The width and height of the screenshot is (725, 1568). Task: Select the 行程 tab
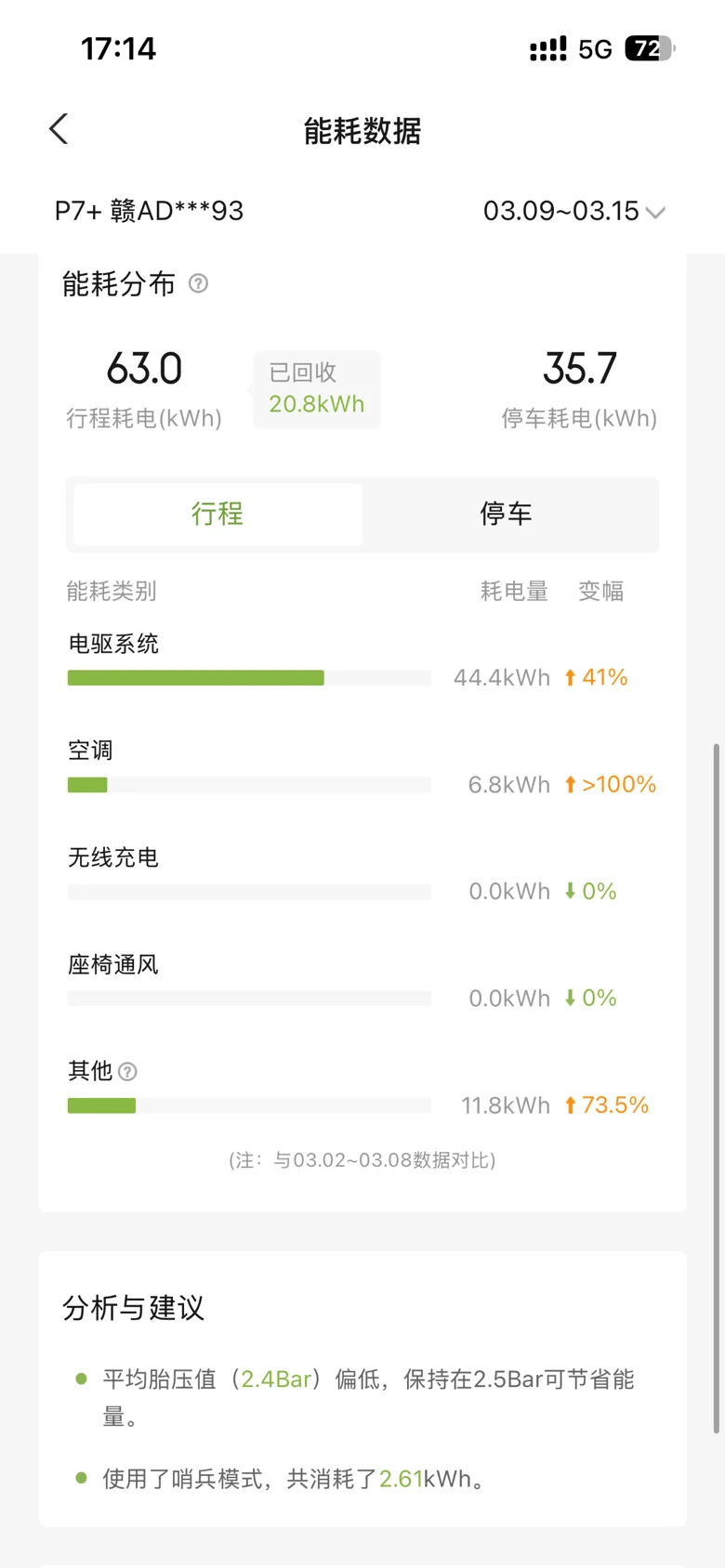click(217, 514)
